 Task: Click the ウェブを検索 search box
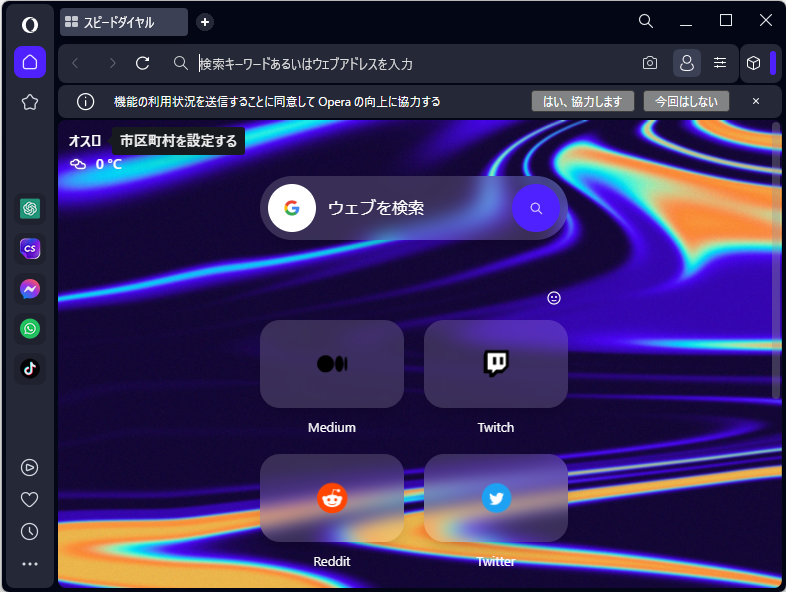[x=414, y=208]
